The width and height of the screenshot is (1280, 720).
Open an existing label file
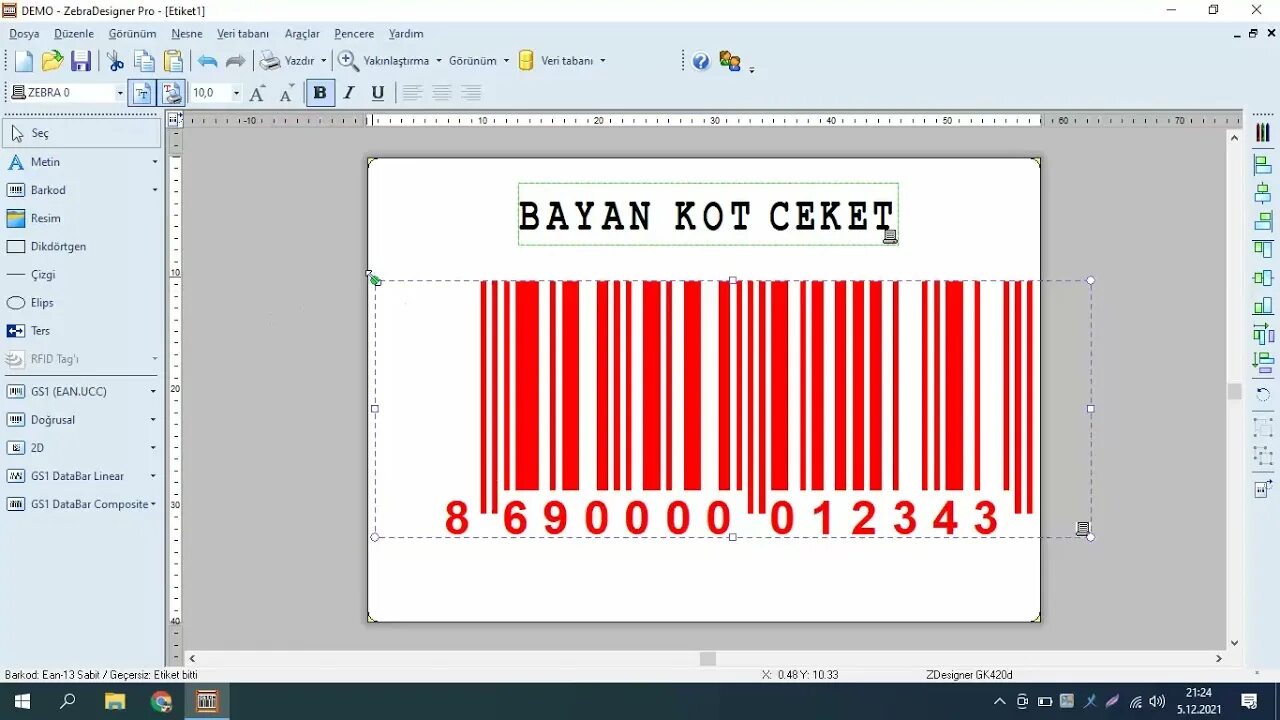52,61
